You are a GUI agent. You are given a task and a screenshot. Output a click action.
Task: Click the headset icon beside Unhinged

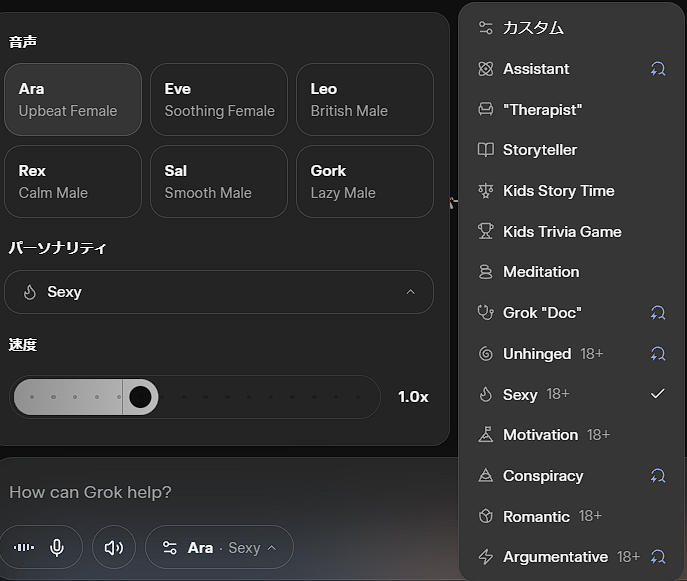[x=657, y=354]
